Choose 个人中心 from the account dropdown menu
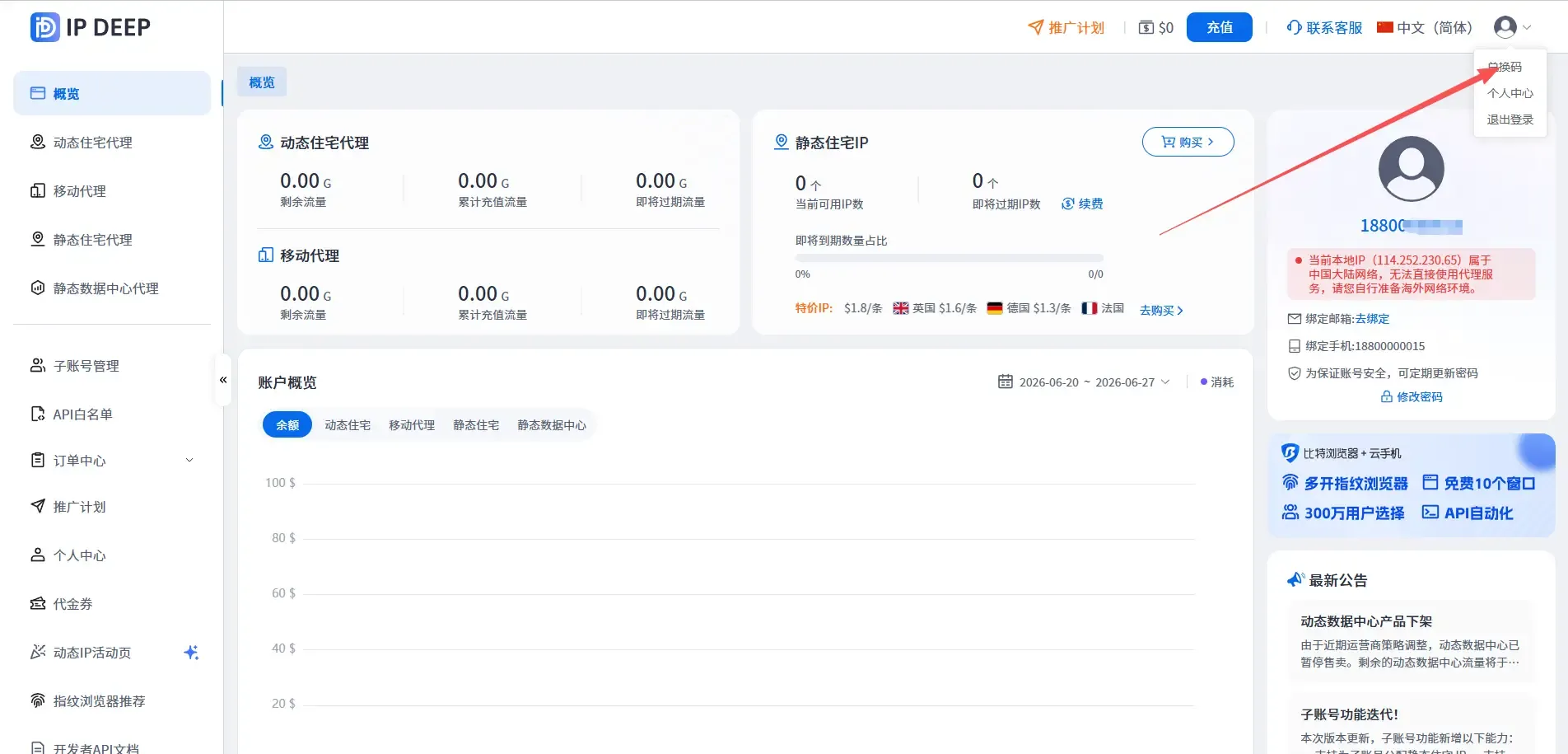Viewport: 1568px width, 754px height. coord(1510,93)
